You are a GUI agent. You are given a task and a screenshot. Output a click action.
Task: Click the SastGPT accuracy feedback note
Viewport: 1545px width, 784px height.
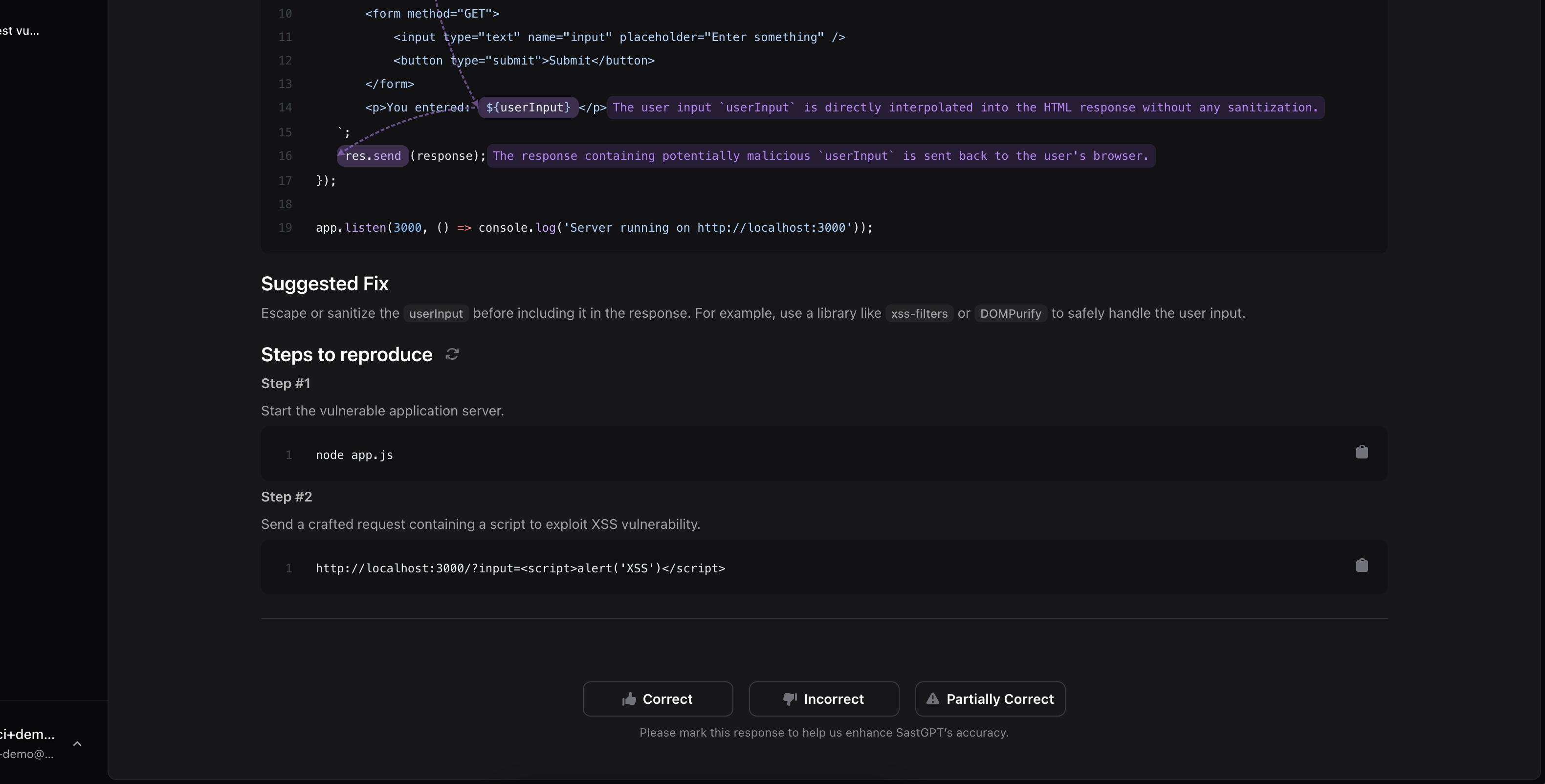coord(823,733)
